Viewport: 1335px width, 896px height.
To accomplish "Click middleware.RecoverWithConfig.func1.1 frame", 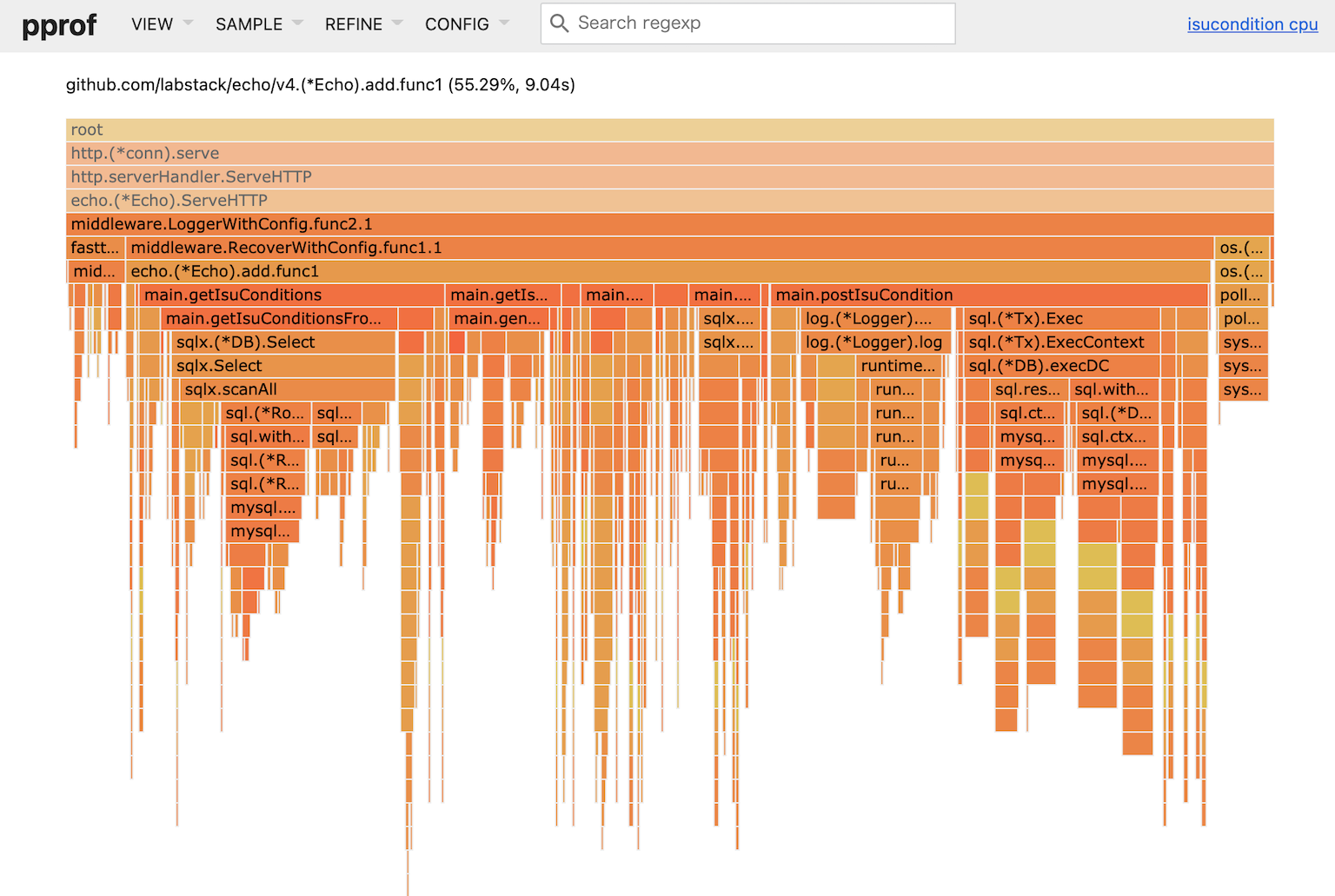I will [x=669, y=248].
